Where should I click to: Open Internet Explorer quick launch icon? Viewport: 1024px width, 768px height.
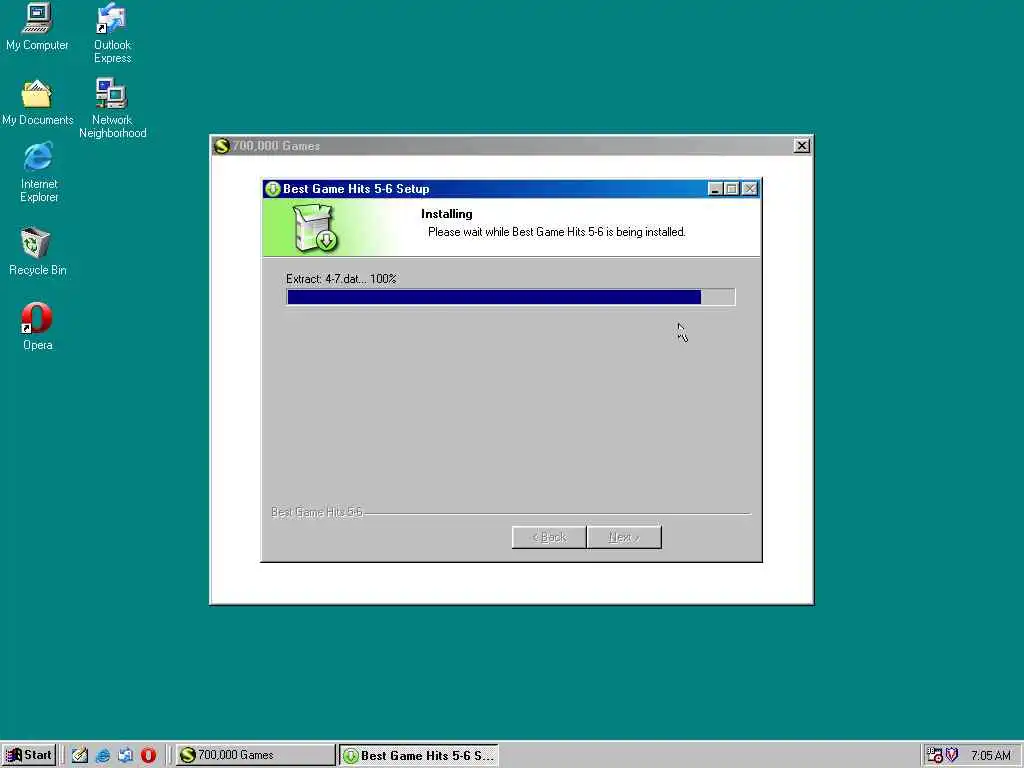click(103, 755)
